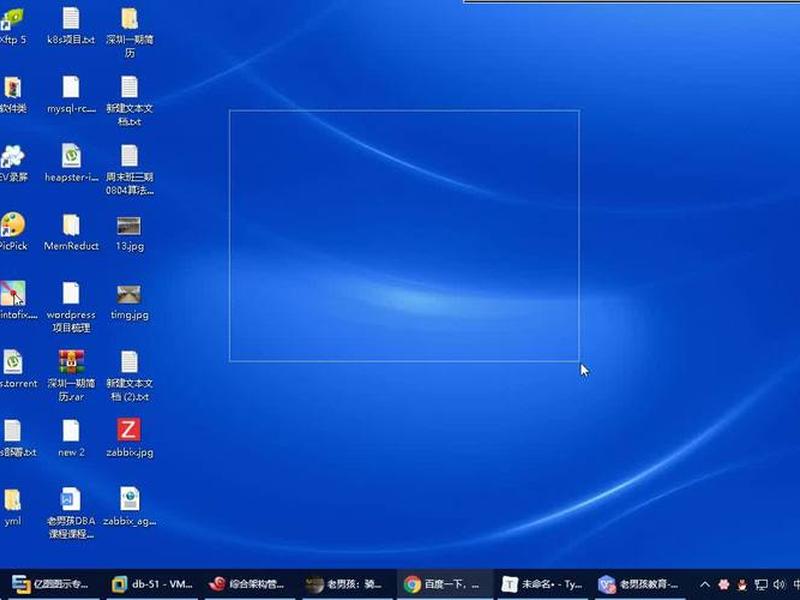Viewport: 800px width, 600px height.
Task: Select the k8s项目.txt file icon
Action: coord(71,18)
